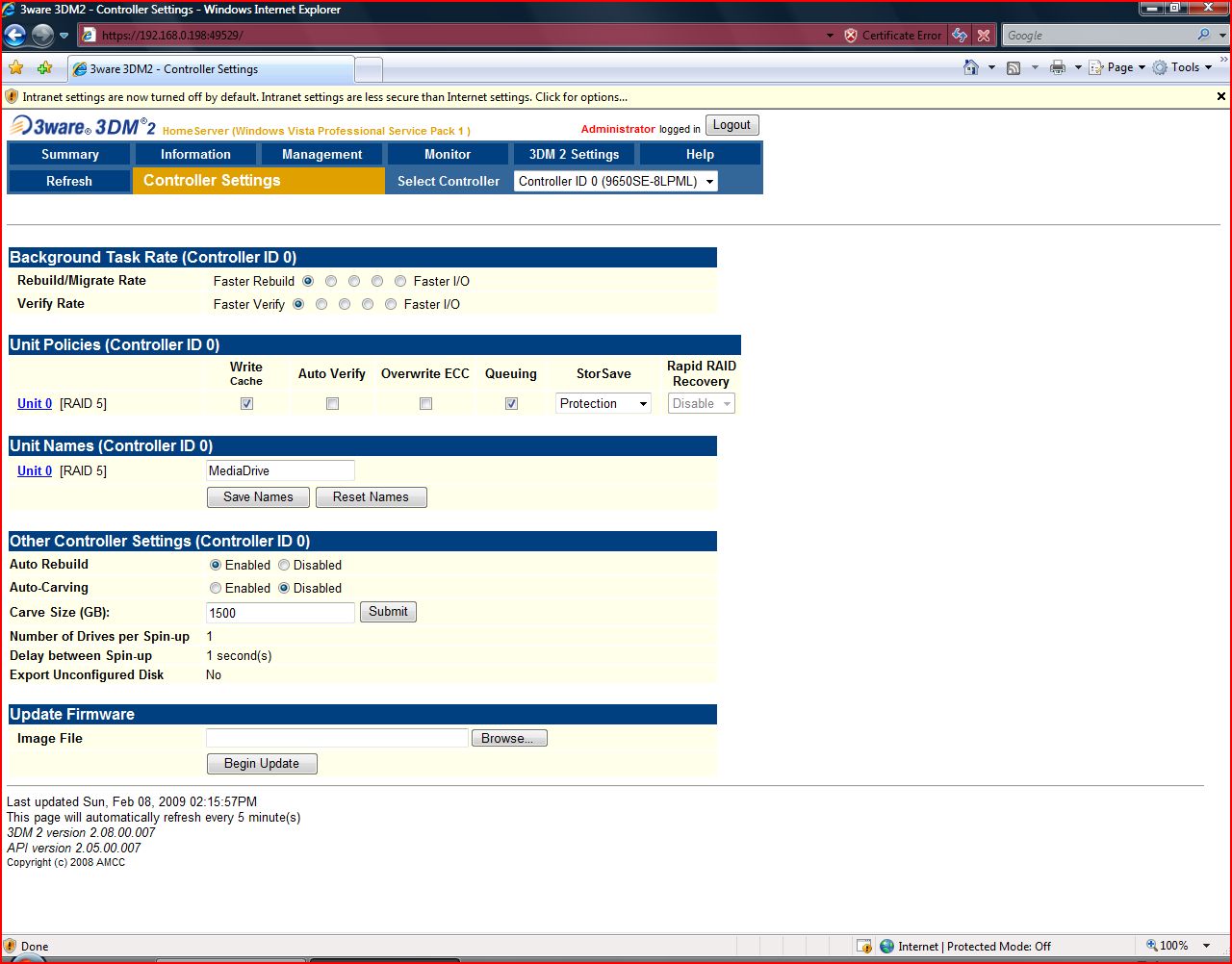
Task: Click the Logout button
Action: coord(731,125)
